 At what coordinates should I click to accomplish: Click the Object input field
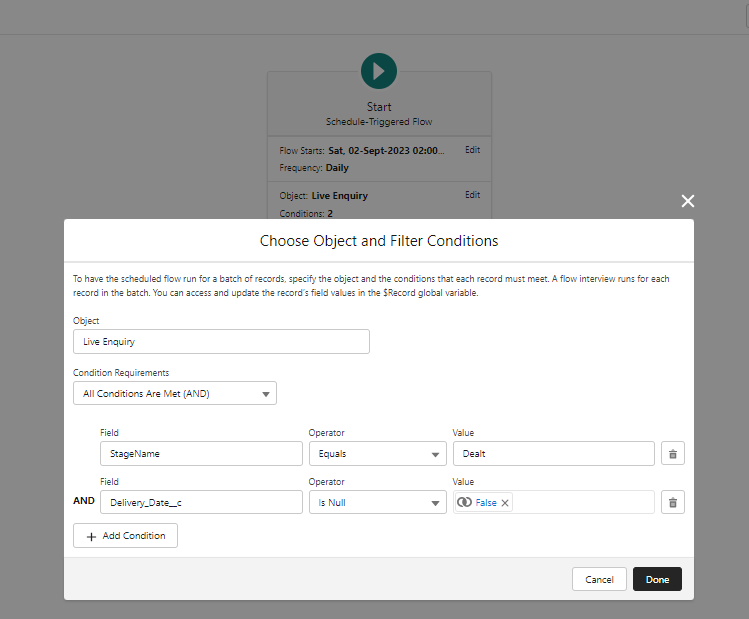pyautogui.click(x=221, y=342)
